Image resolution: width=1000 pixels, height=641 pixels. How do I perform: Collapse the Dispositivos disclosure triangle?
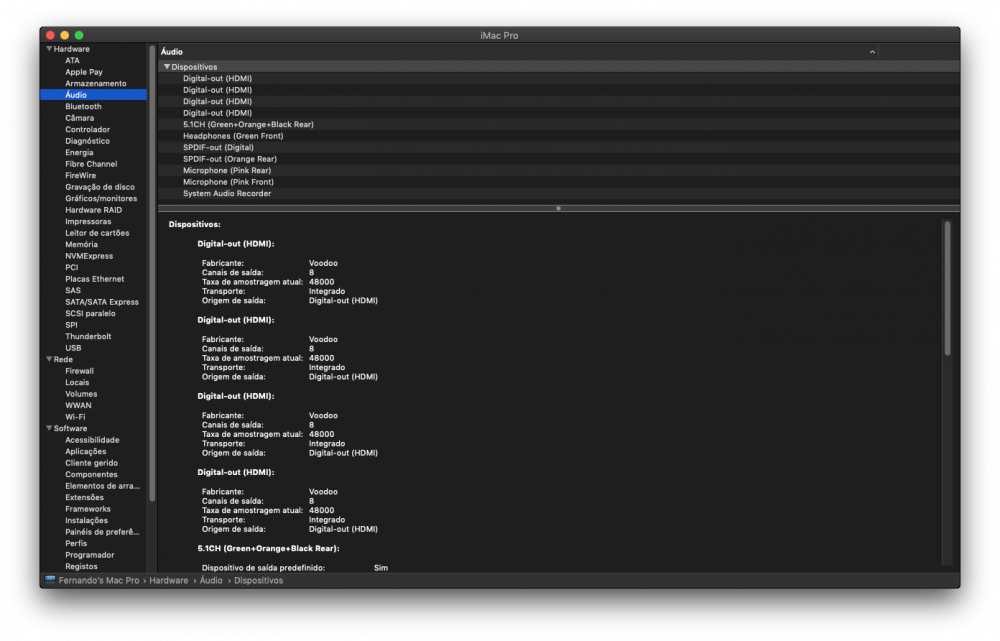coord(166,66)
